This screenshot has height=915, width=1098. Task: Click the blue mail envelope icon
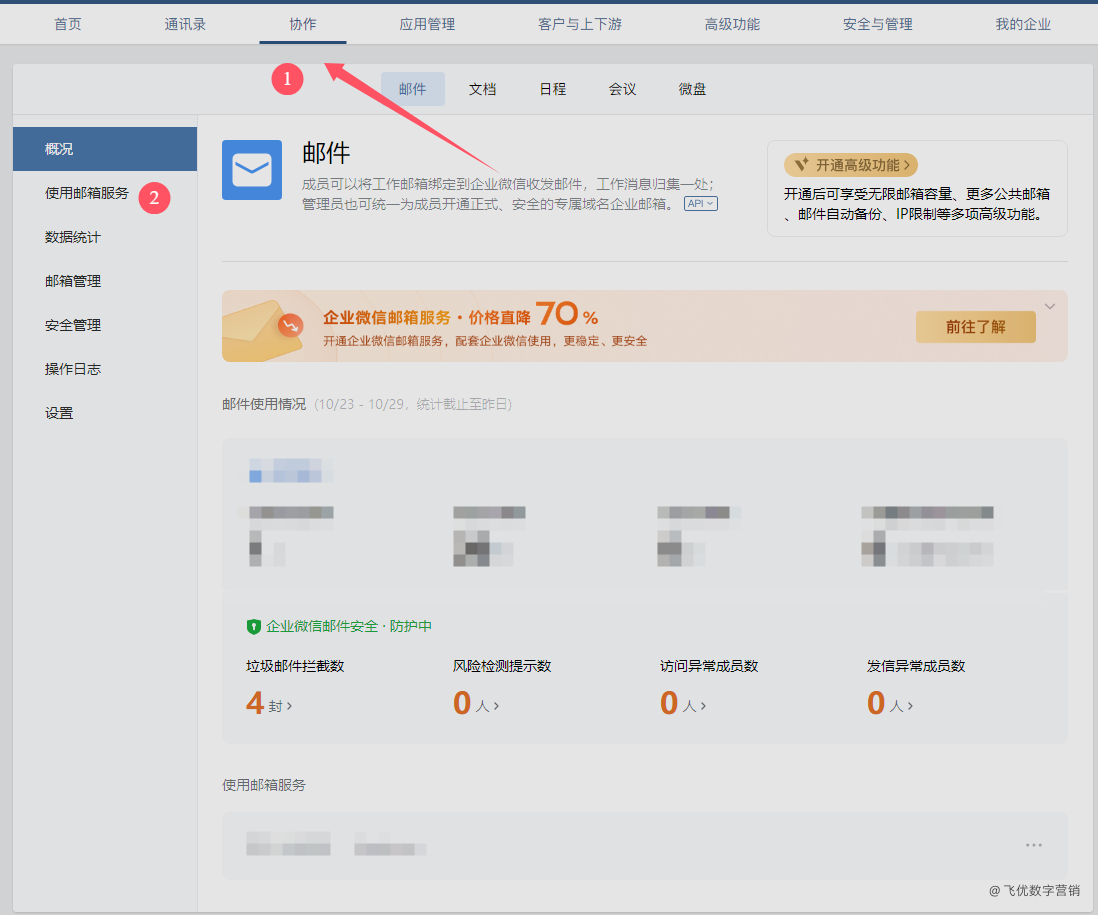tap(252, 170)
